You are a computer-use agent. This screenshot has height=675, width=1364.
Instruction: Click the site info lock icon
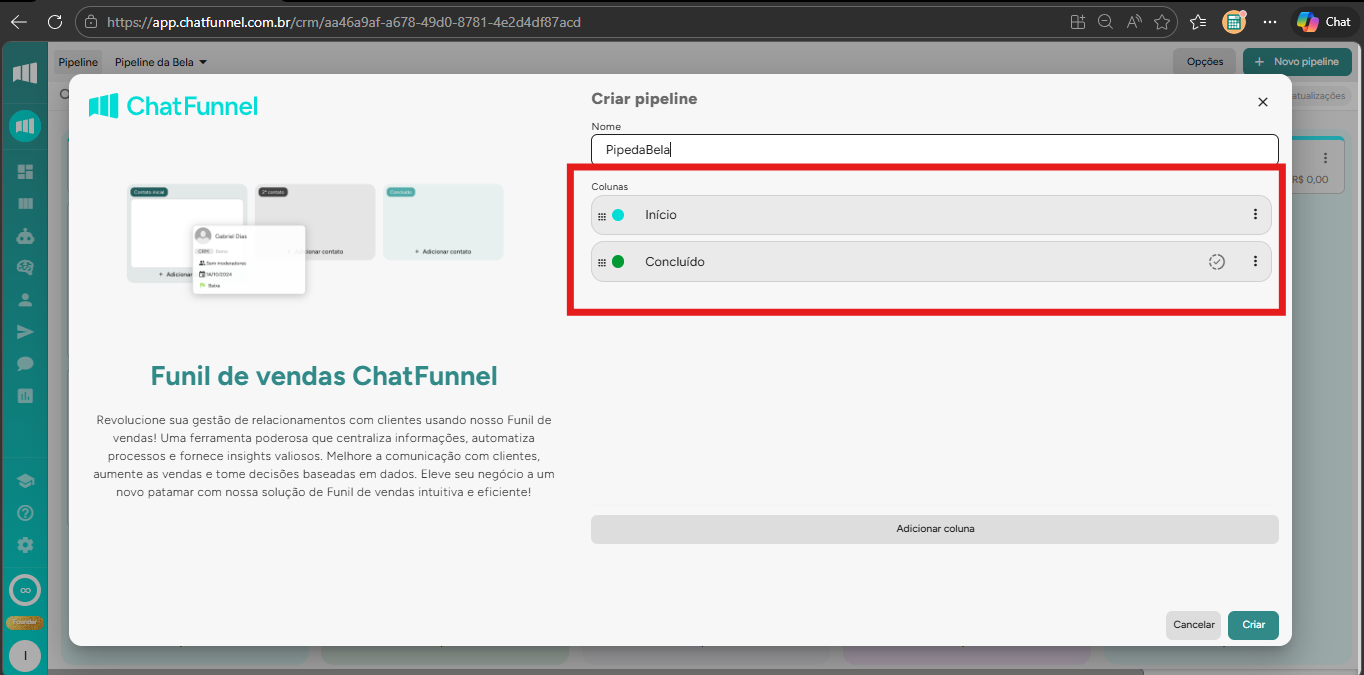(92, 21)
